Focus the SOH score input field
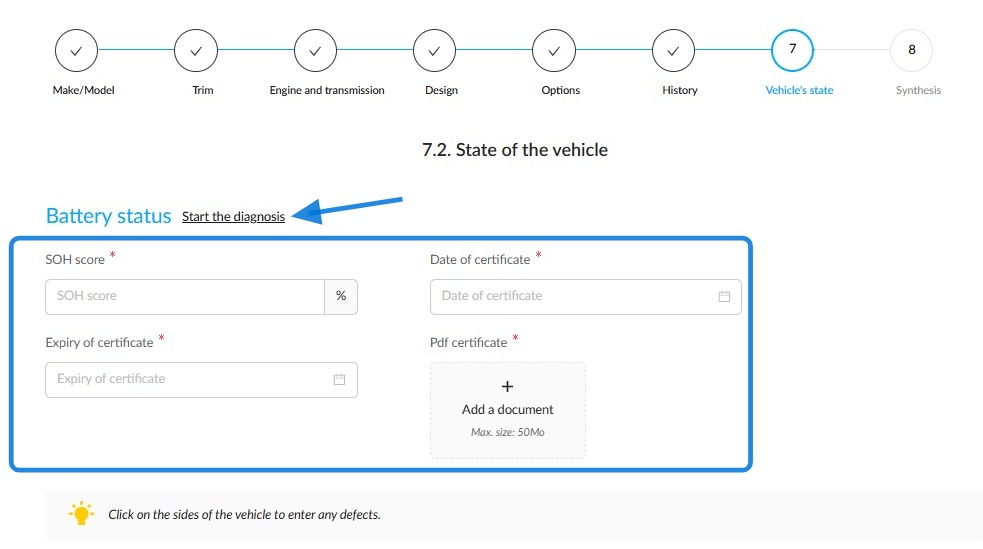983x549 pixels. pos(185,296)
